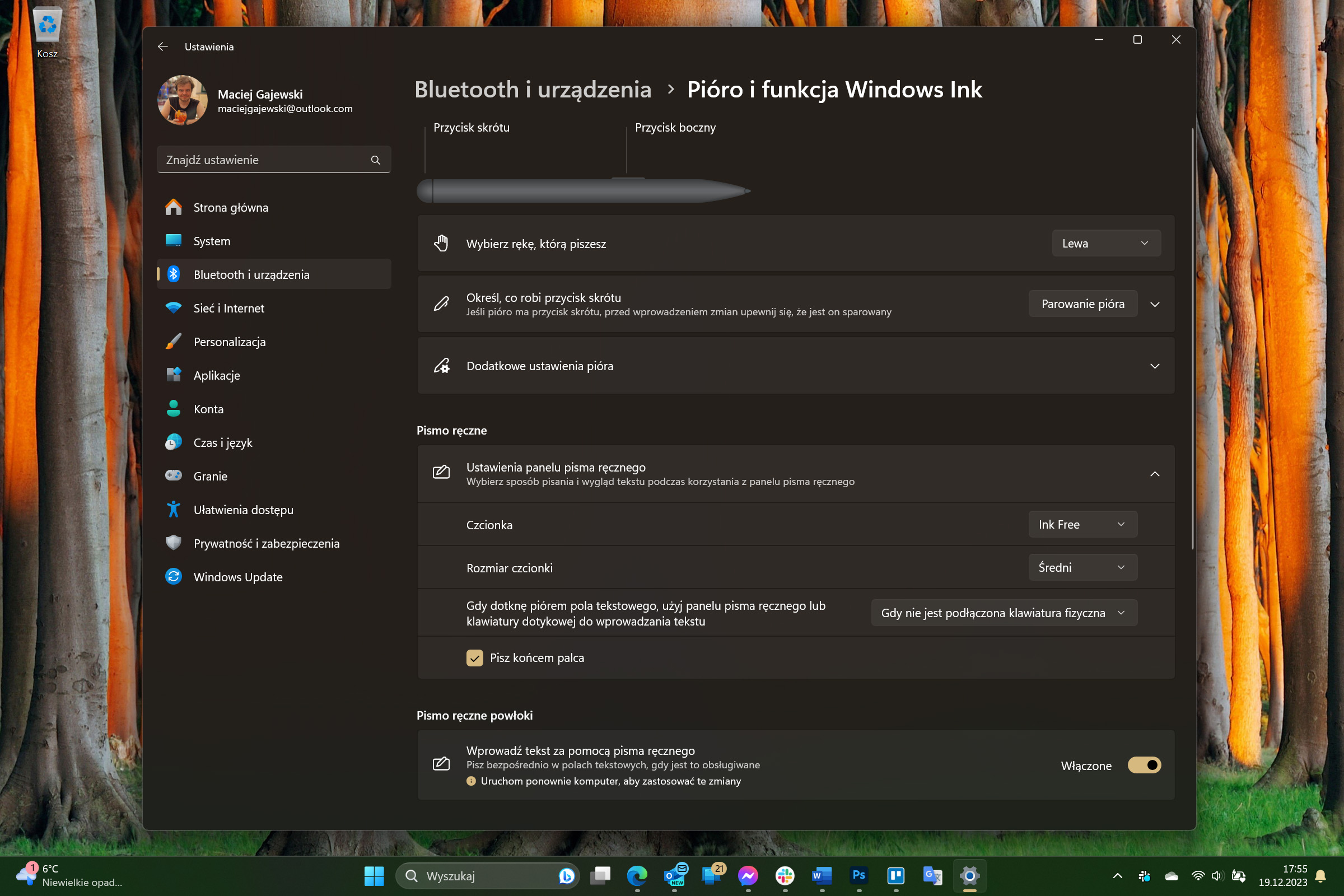1344x896 pixels.
Task: Show hidden system tray icons chevron
Action: (x=1118, y=876)
